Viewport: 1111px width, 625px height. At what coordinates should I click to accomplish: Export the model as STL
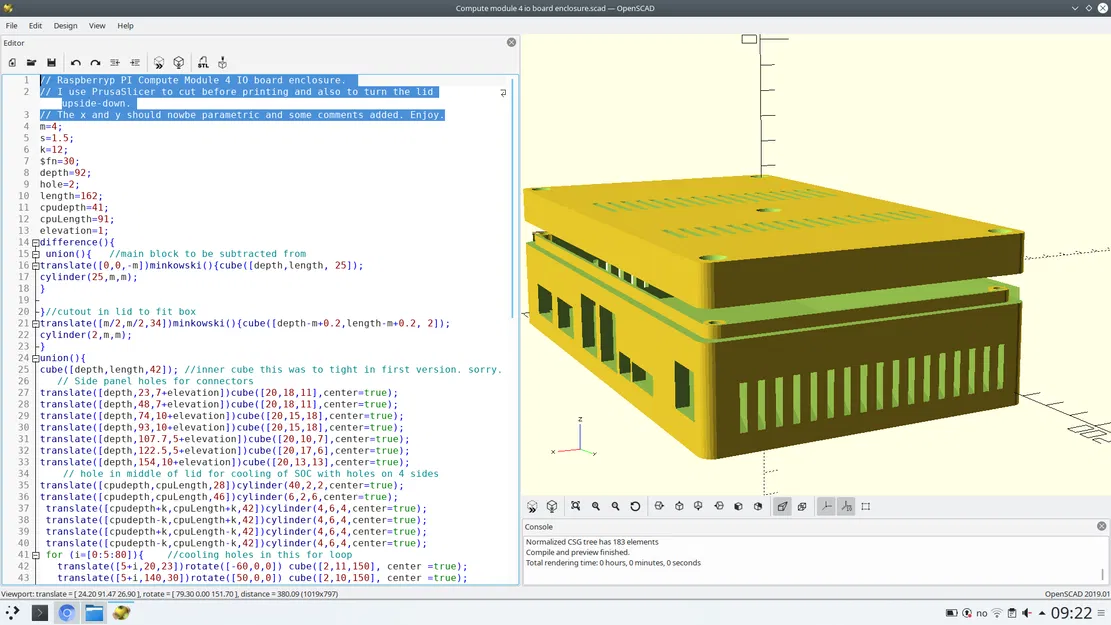202,62
